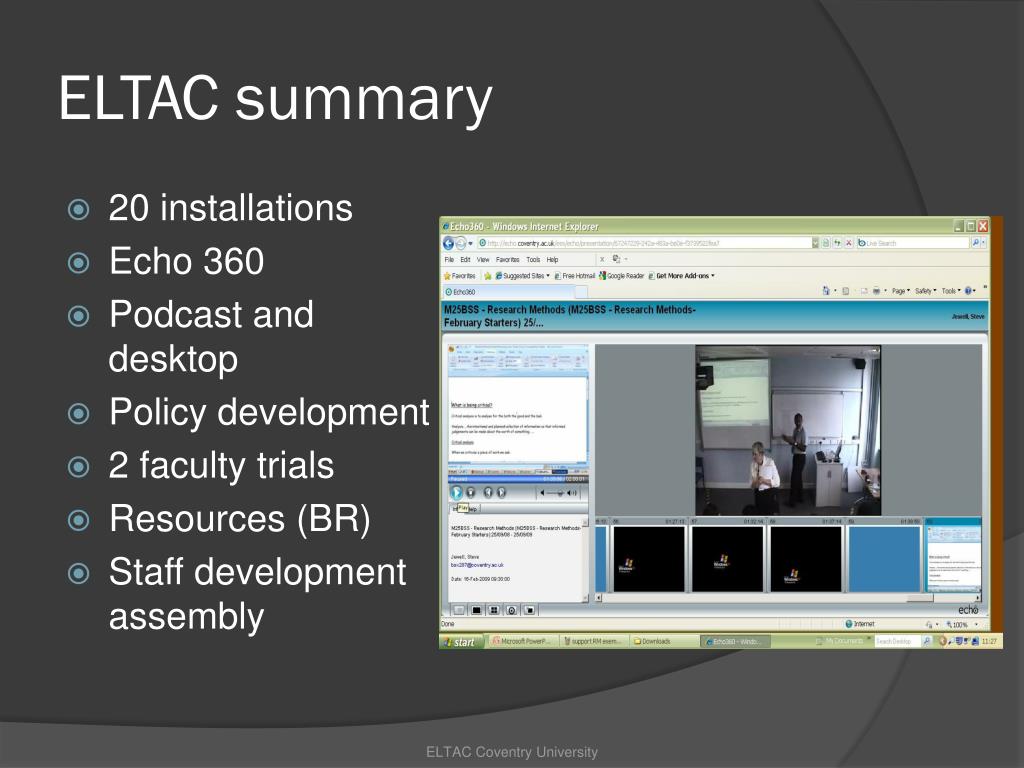Open the blue Help question-mark dropdown
Image resolution: width=1024 pixels, height=768 pixels.
970,291
